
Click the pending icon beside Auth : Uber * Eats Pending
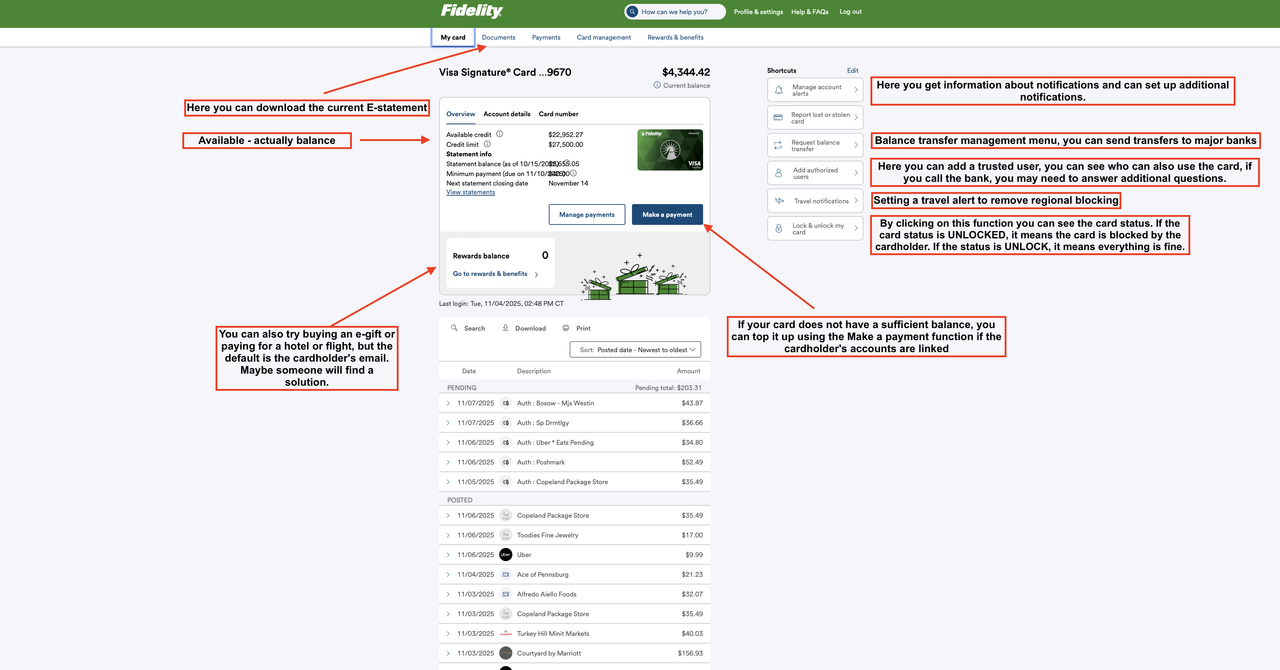coord(506,443)
